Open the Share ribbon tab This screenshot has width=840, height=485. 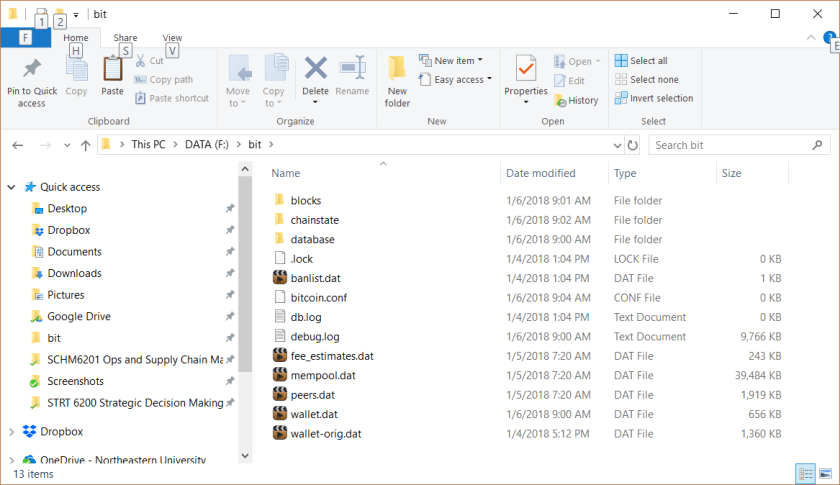coord(125,38)
